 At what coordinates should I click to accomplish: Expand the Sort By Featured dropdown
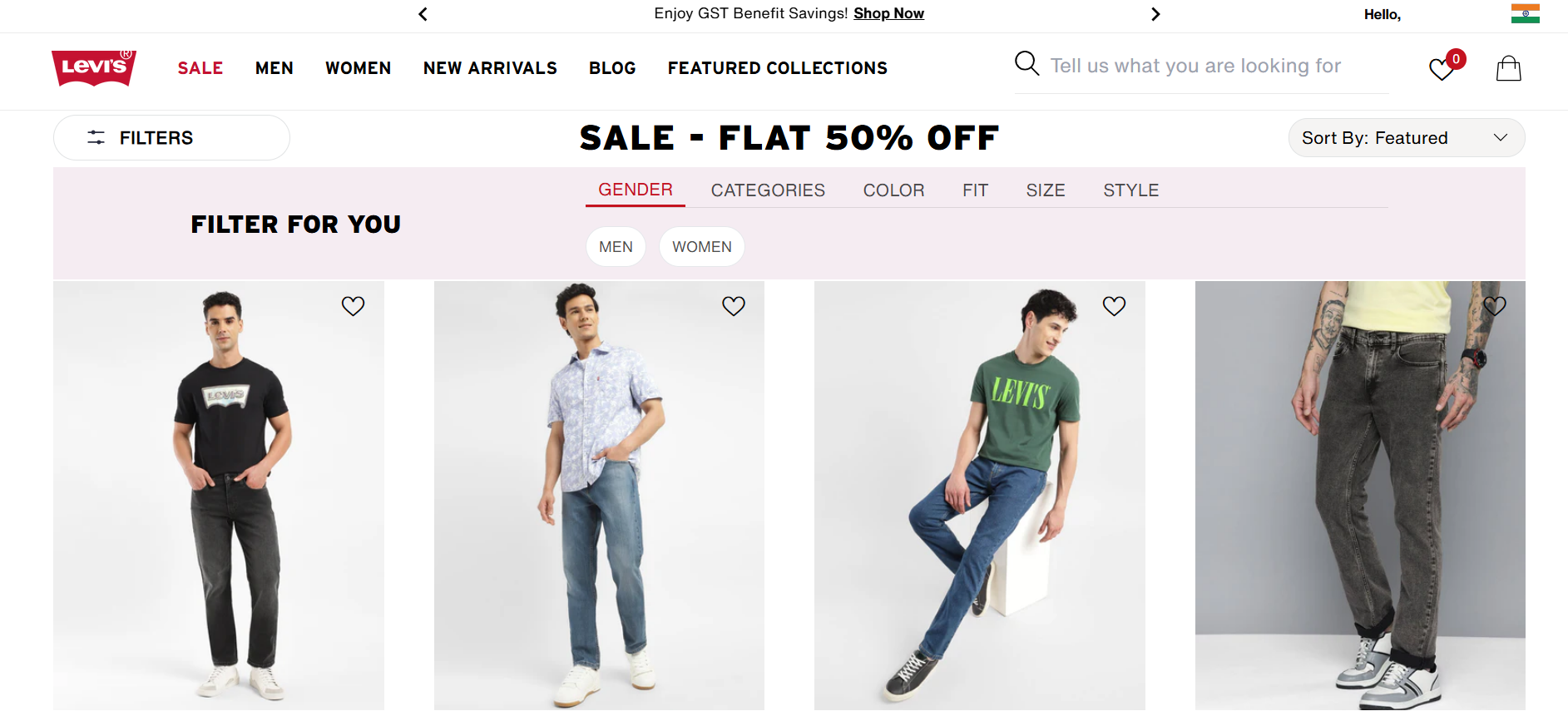pyautogui.click(x=1406, y=138)
